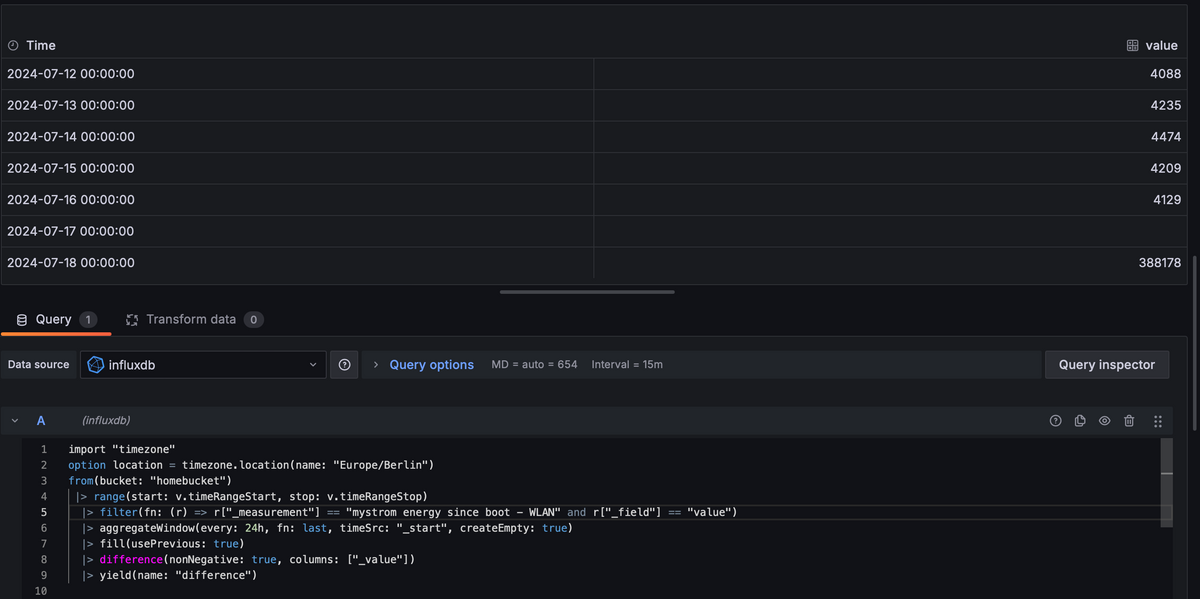Delete query A with the trash icon
This screenshot has width=1200, height=599.
(1129, 421)
